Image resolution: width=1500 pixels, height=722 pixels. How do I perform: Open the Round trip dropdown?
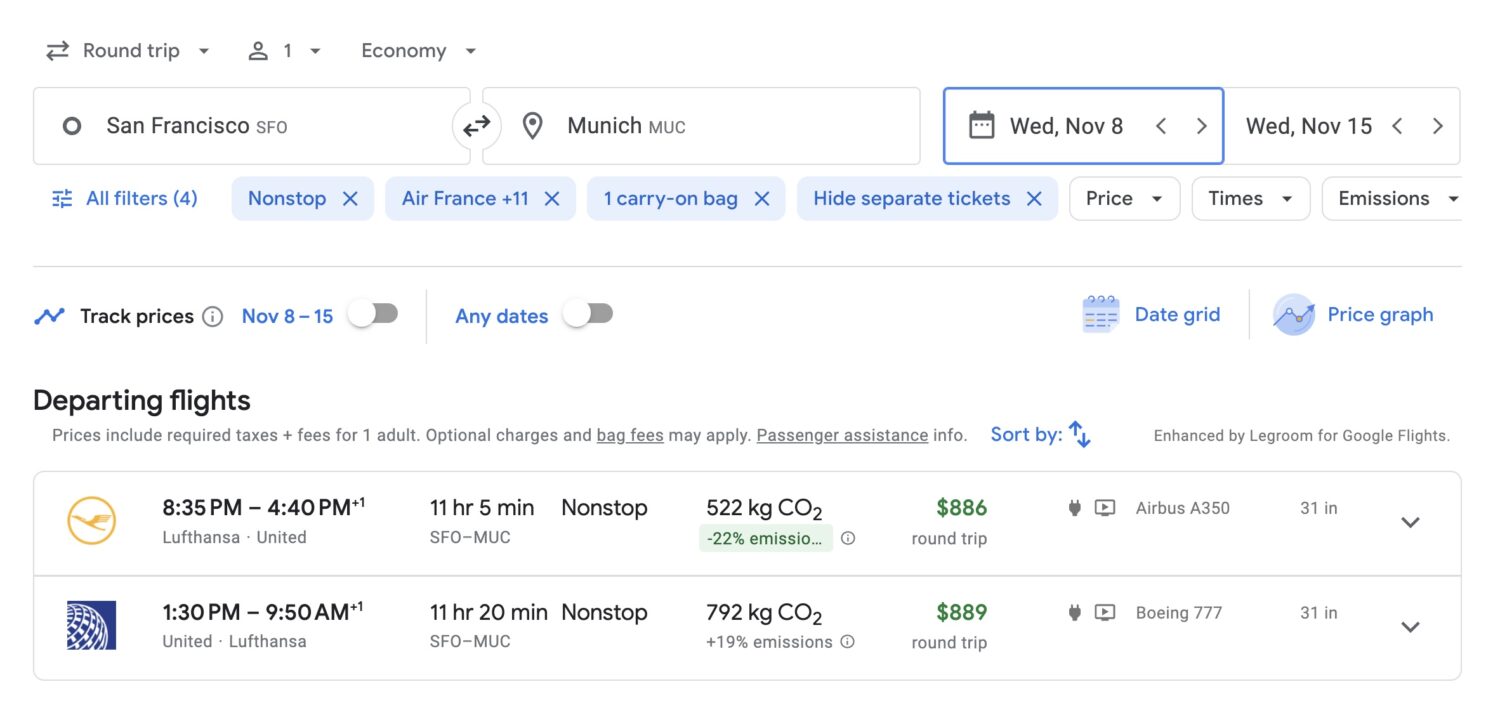point(128,50)
